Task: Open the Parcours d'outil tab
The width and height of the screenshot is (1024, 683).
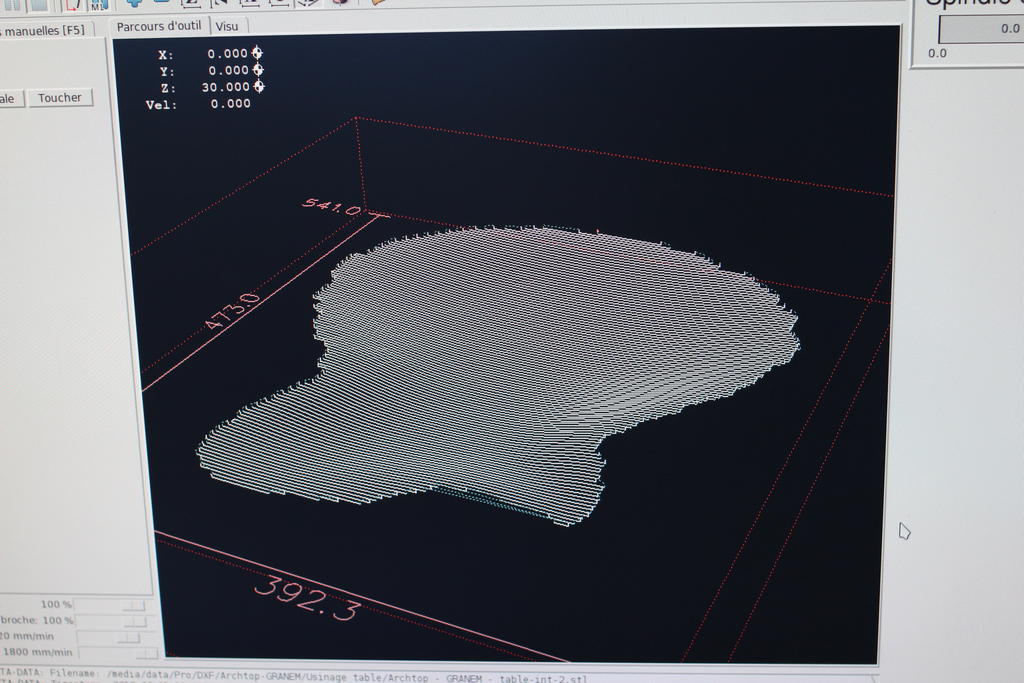Action: pyautogui.click(x=158, y=26)
